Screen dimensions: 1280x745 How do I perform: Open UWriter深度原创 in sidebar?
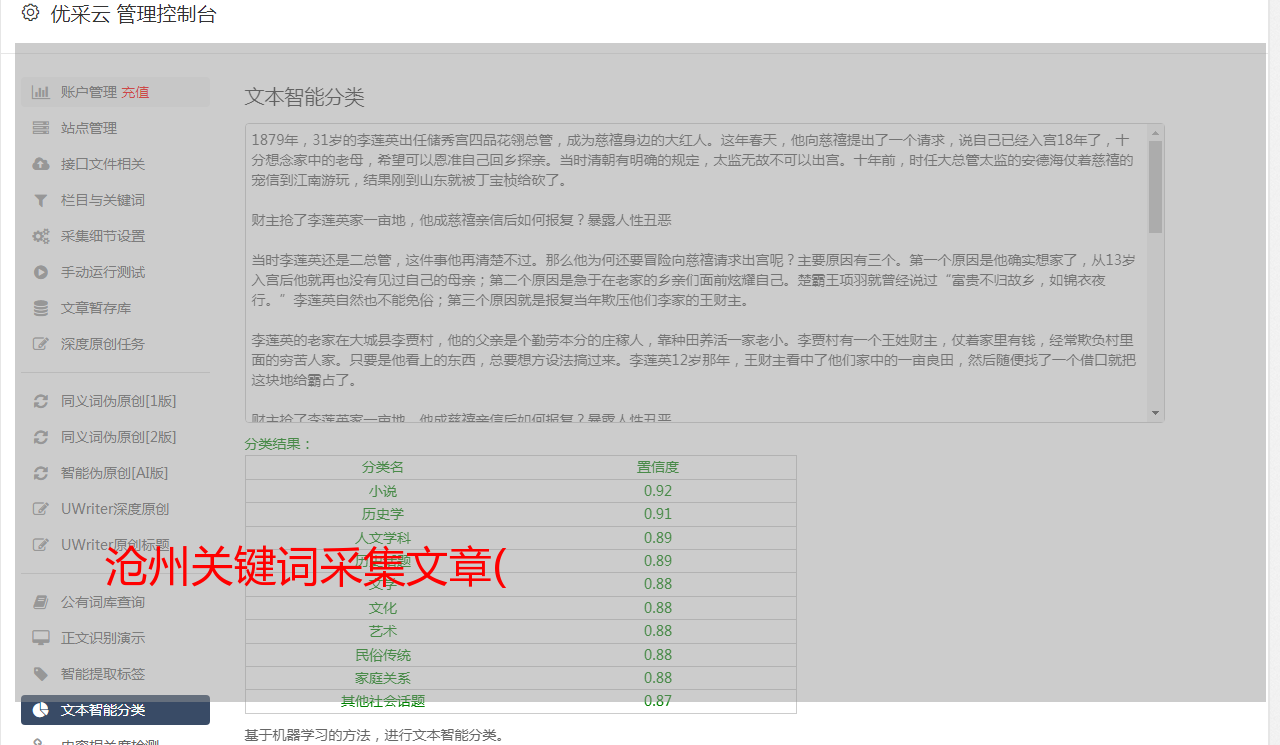click(115, 509)
